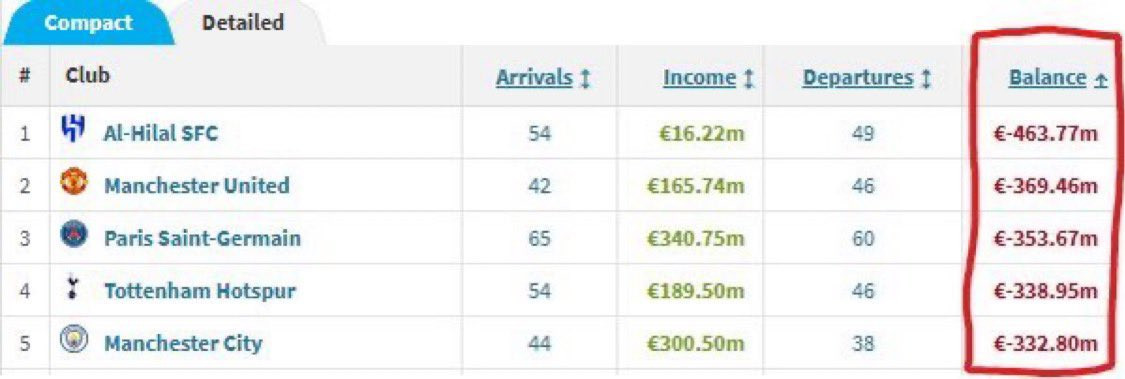Image resolution: width=1125 pixels, height=379 pixels.
Task: Open the Al-Hilal SFC club link
Action: tap(161, 134)
